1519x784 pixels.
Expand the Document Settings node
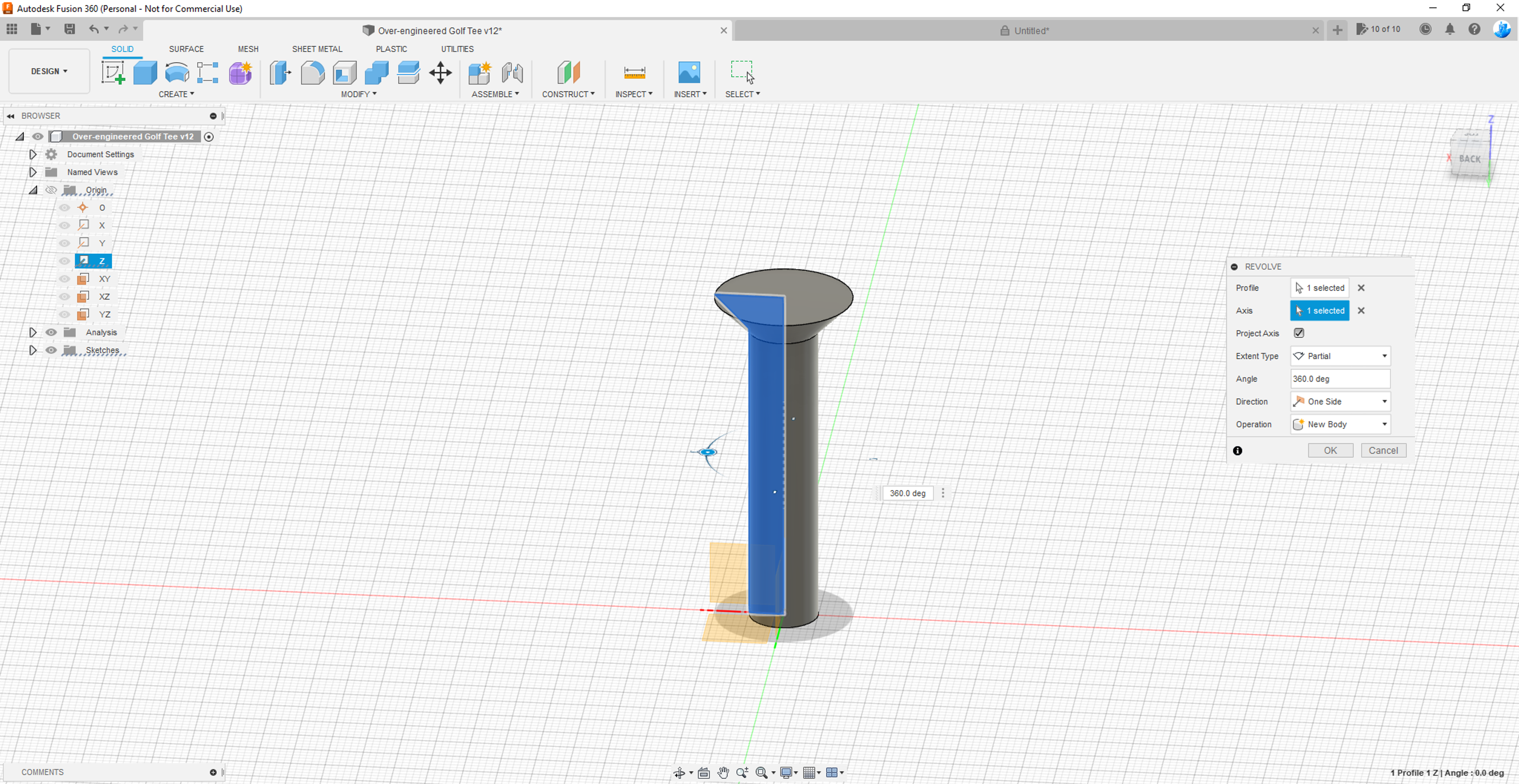point(33,154)
